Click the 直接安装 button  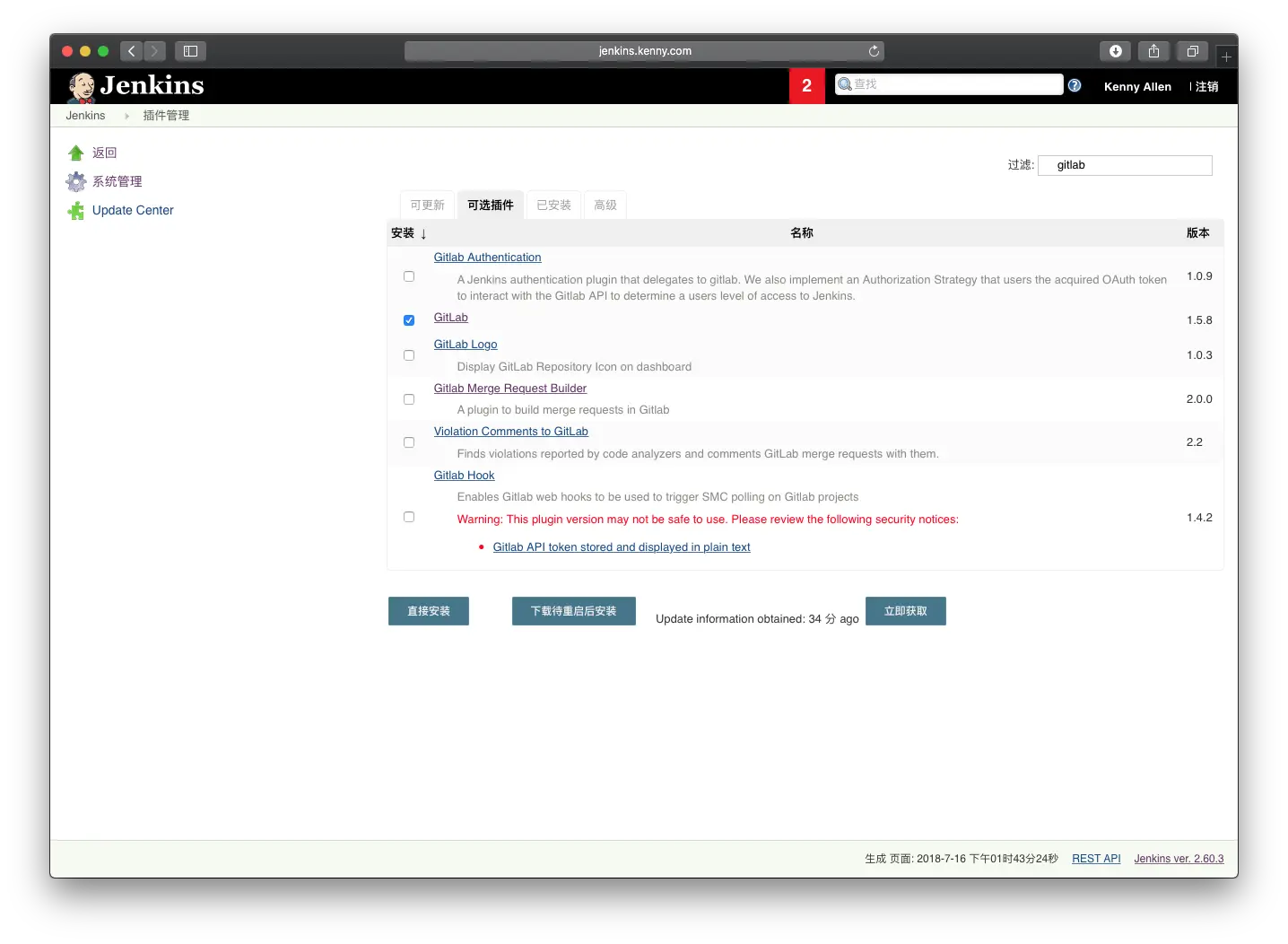429,611
